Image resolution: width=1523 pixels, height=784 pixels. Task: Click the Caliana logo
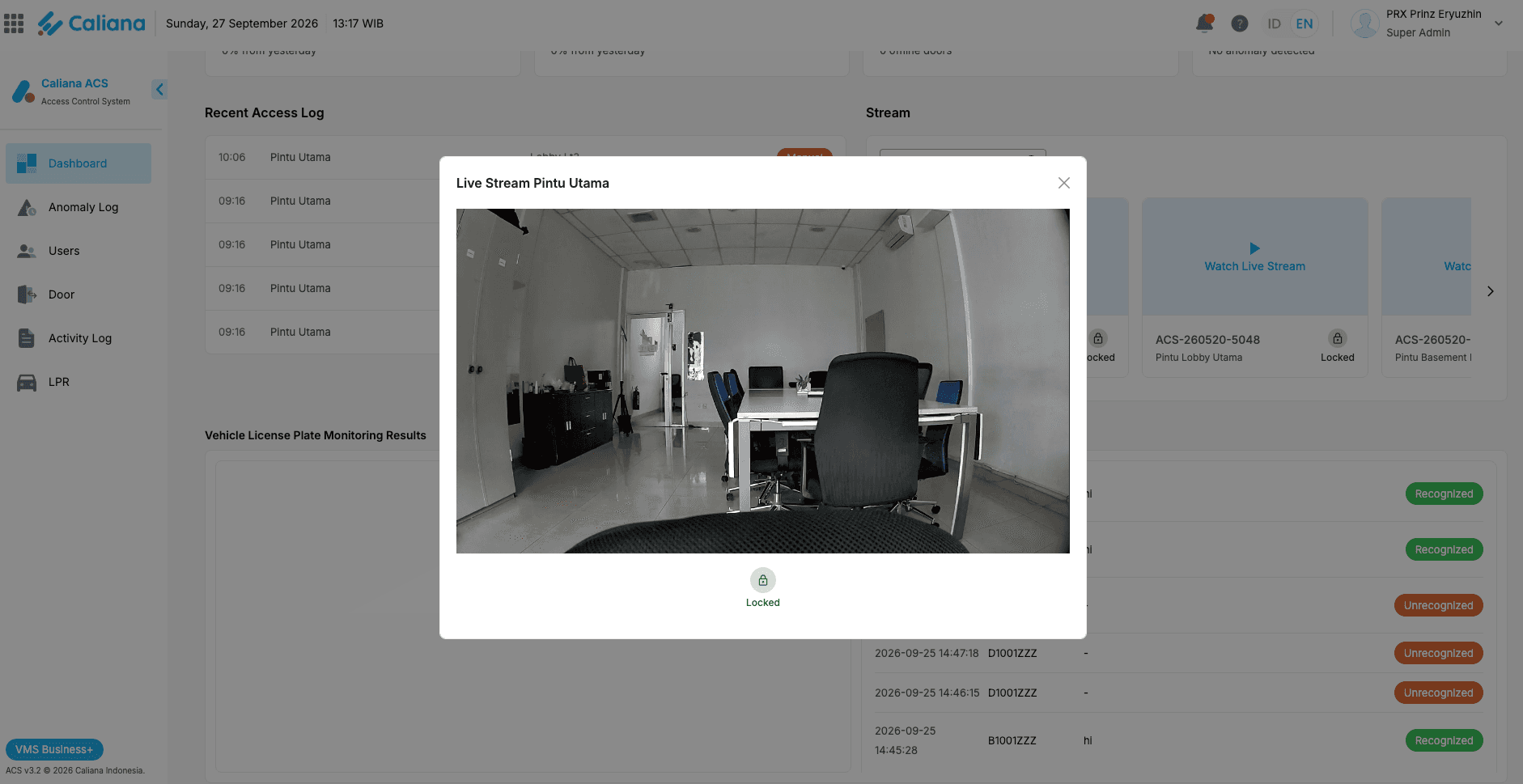[x=91, y=23]
